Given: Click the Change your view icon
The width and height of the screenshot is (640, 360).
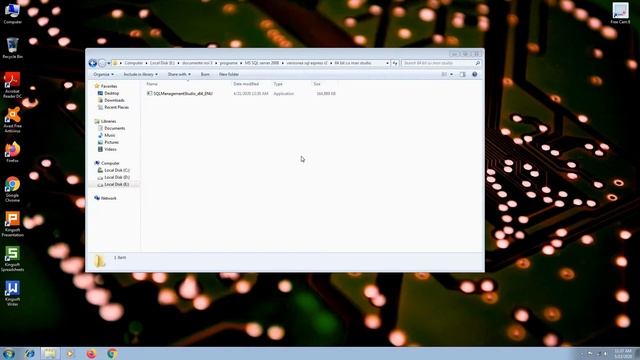Looking at the screenshot, I should [x=444, y=74].
